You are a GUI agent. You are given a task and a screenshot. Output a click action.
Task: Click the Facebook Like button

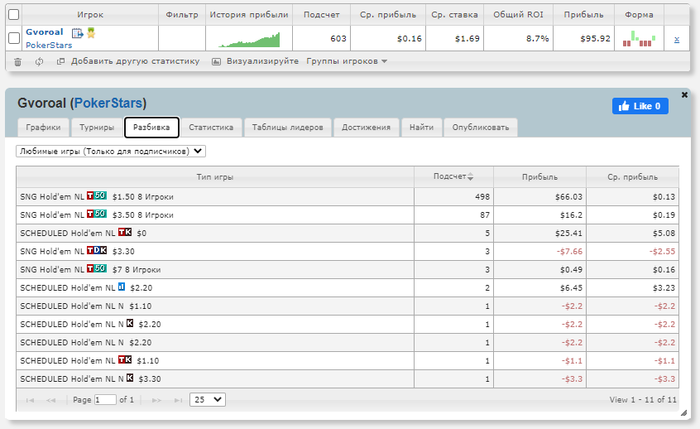pos(640,106)
